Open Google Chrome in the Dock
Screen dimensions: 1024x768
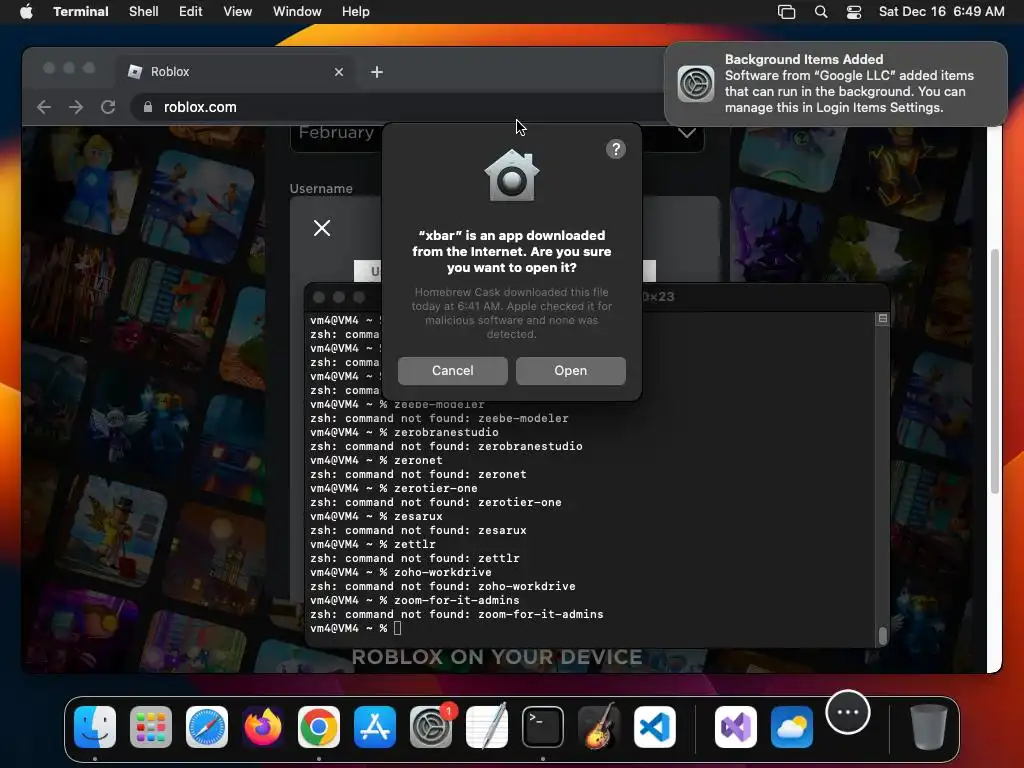pos(319,727)
